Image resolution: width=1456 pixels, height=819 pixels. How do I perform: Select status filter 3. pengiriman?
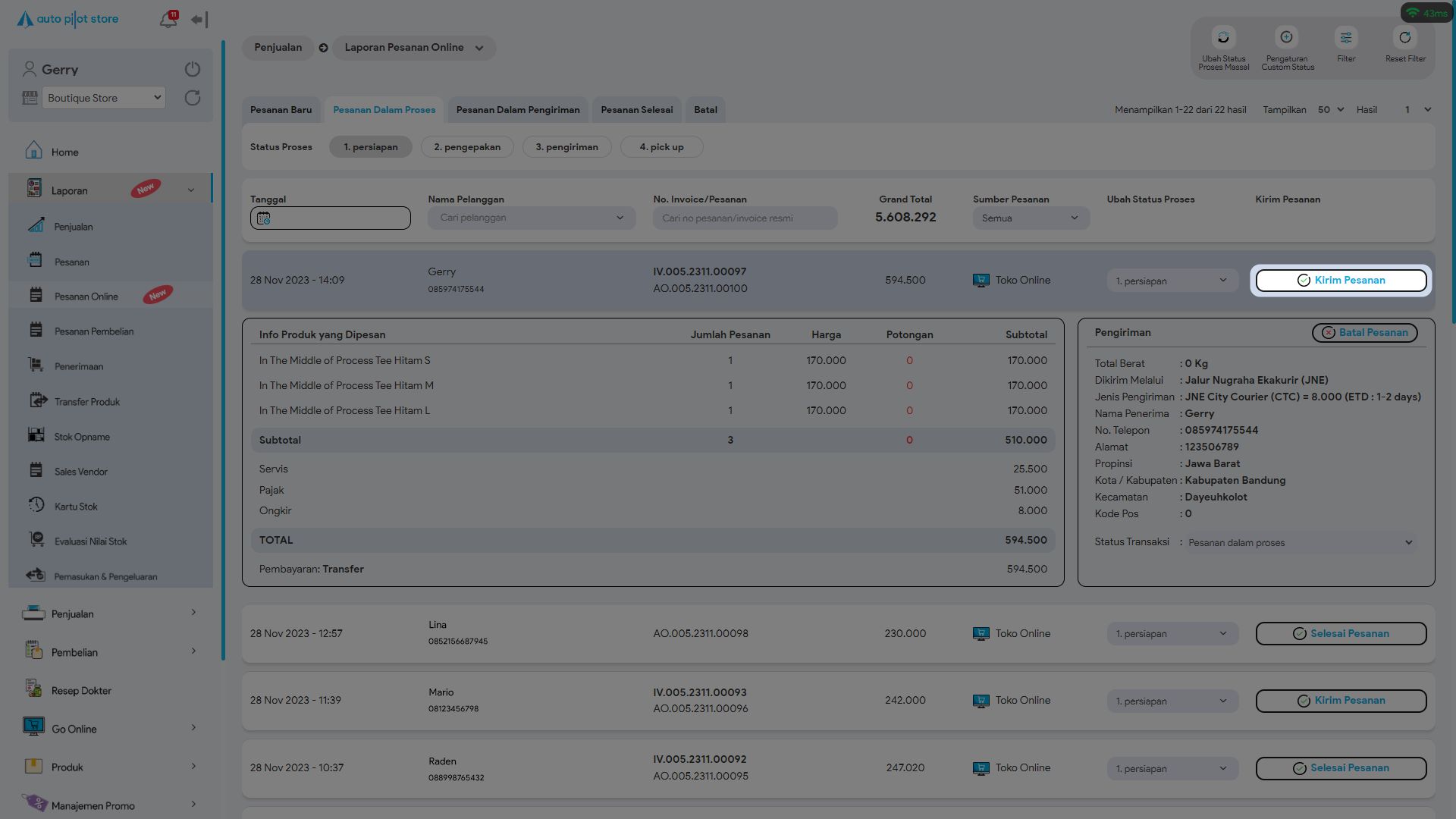pyautogui.click(x=566, y=147)
